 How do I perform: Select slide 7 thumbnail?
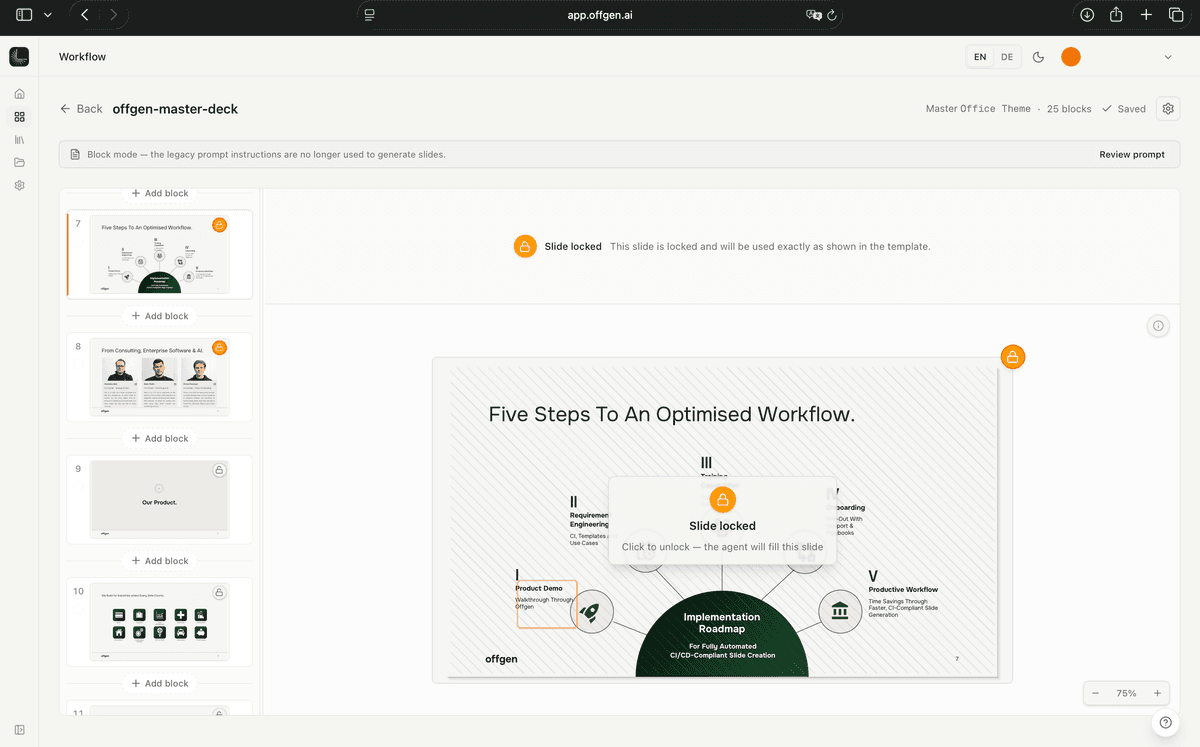pos(159,254)
